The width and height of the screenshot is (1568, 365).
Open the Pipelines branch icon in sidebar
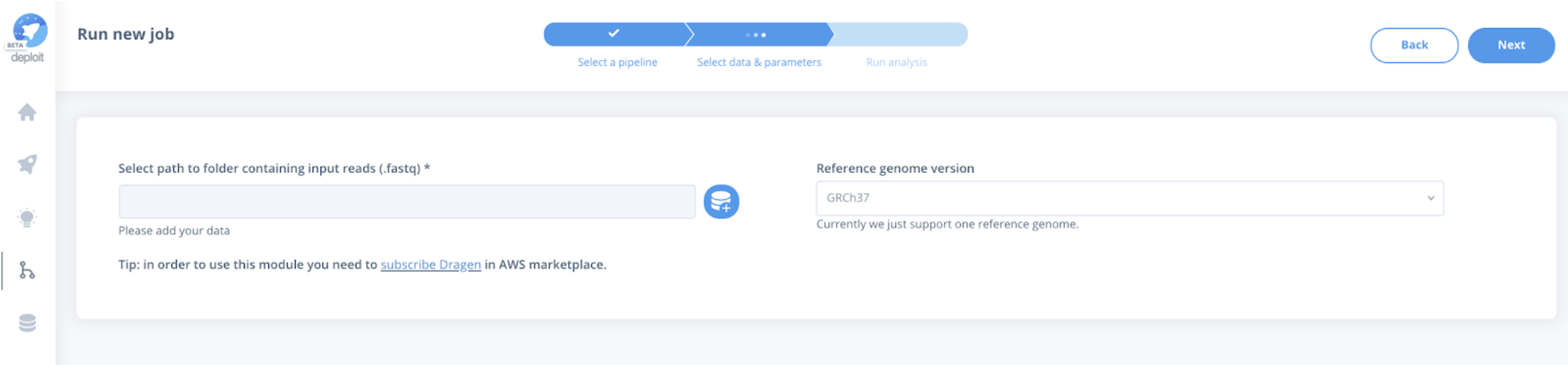click(27, 271)
